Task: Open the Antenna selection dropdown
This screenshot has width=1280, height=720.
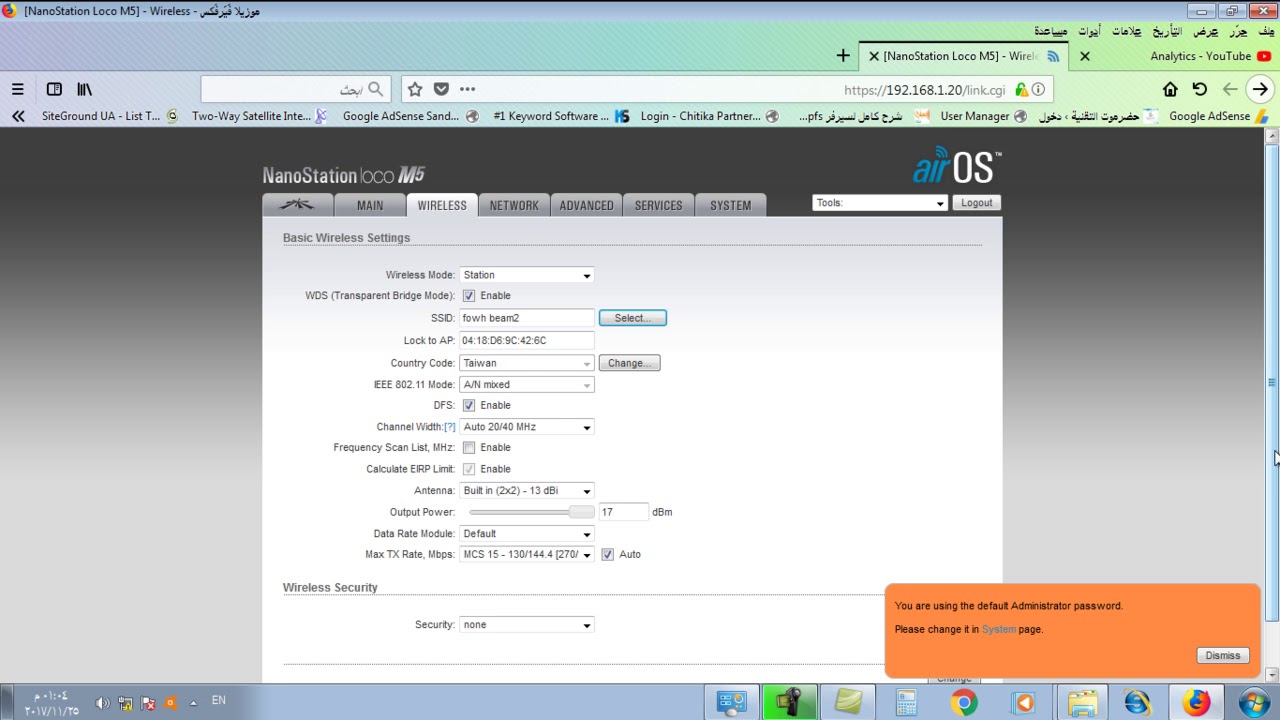Action: (x=527, y=491)
